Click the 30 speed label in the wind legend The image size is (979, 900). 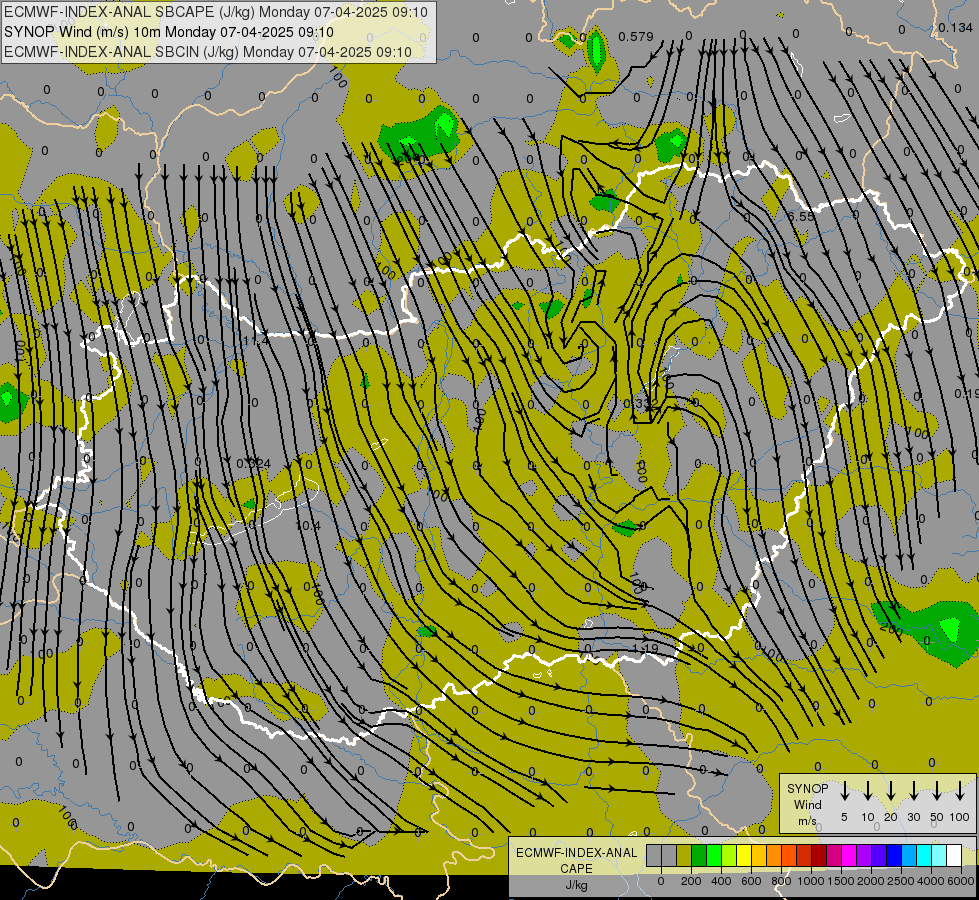point(913,817)
